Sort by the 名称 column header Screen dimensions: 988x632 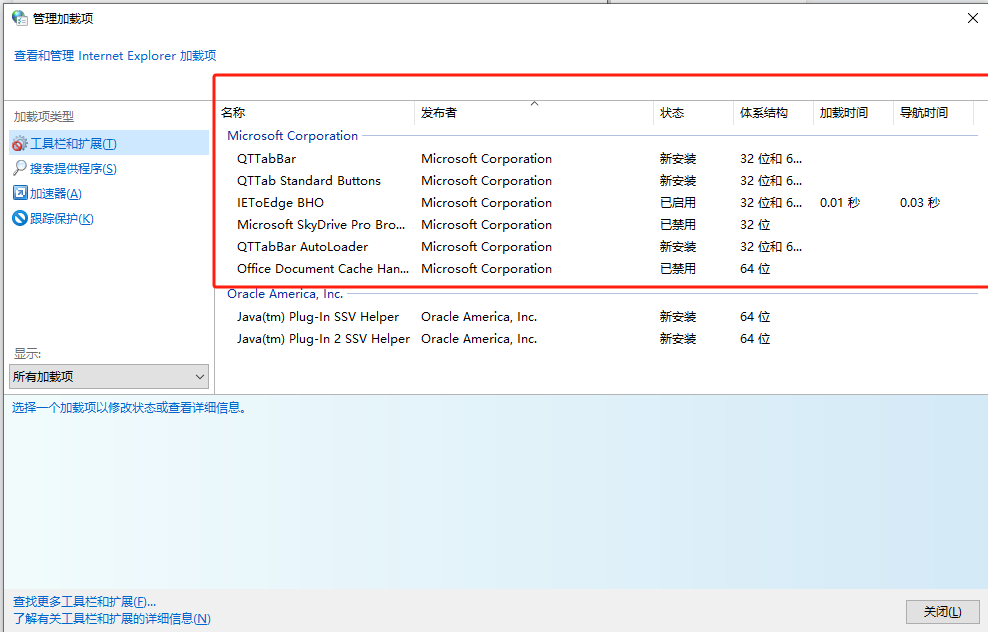pos(316,113)
